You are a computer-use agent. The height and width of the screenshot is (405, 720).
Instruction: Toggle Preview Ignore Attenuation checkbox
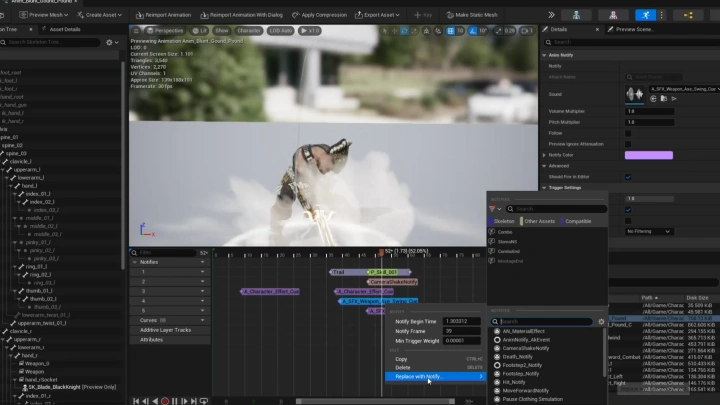tap(628, 144)
